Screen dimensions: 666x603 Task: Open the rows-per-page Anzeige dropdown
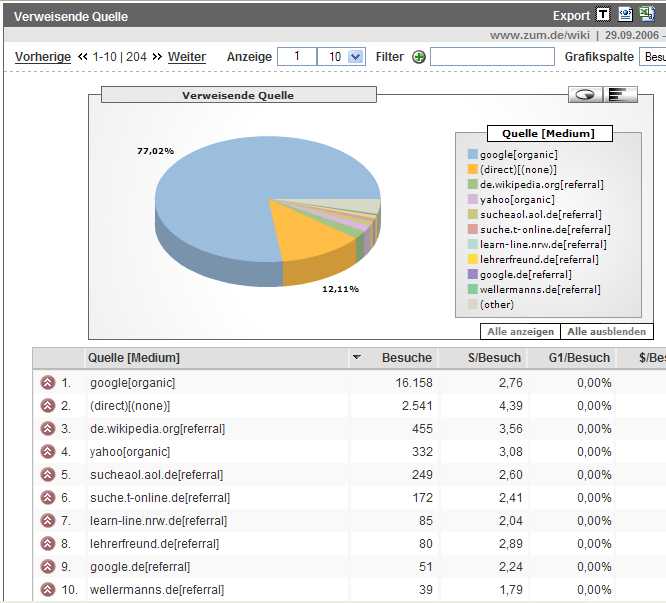(356, 57)
